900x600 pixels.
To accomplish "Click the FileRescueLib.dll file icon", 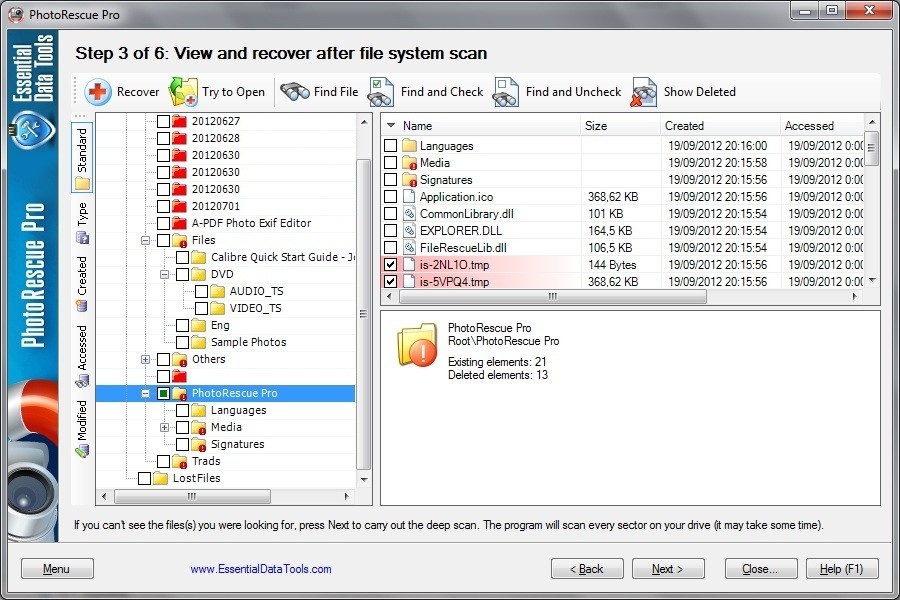I will pos(409,247).
